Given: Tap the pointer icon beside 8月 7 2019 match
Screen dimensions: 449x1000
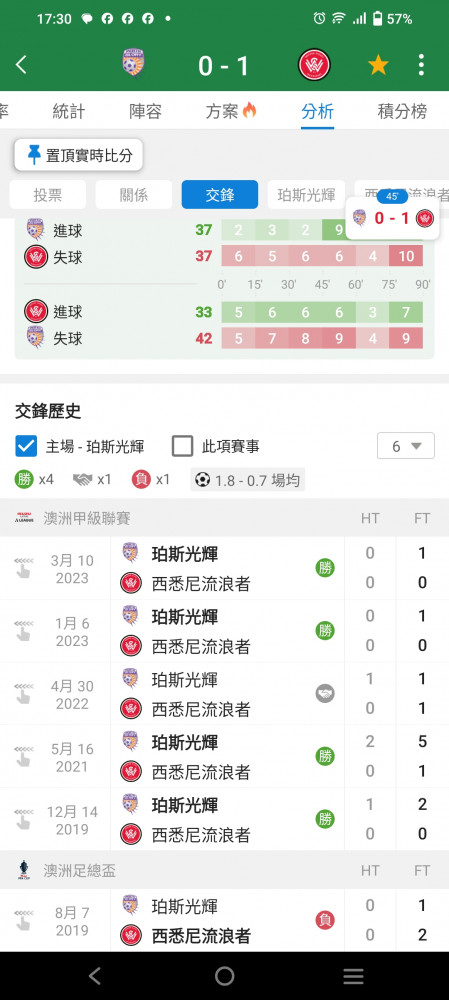Looking at the screenshot, I should 24,920.
